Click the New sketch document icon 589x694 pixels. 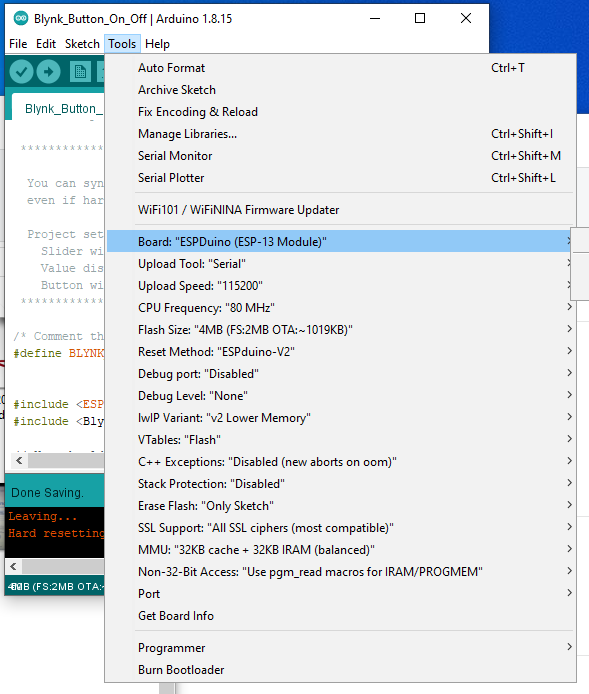tap(80, 72)
